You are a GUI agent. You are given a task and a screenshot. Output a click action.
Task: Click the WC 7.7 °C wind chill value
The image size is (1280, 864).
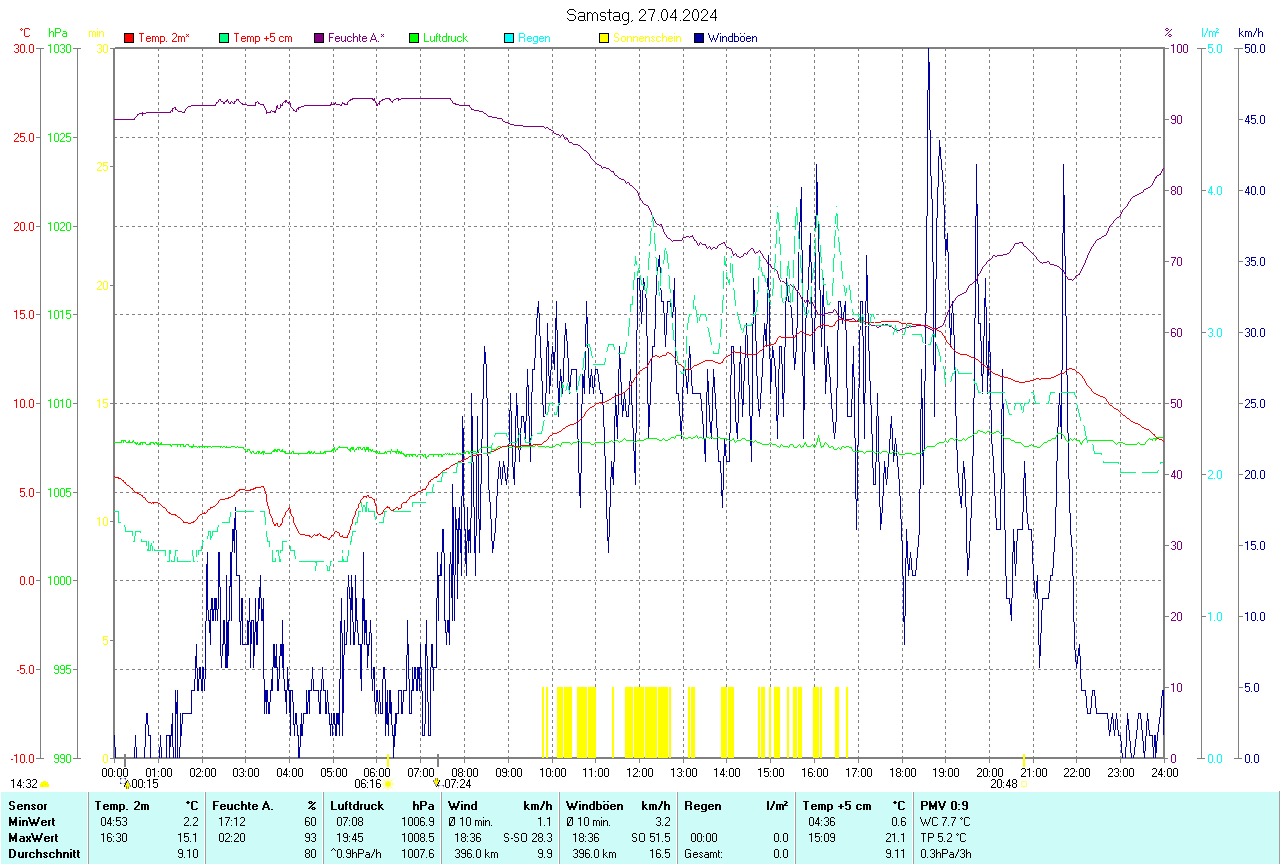point(945,822)
